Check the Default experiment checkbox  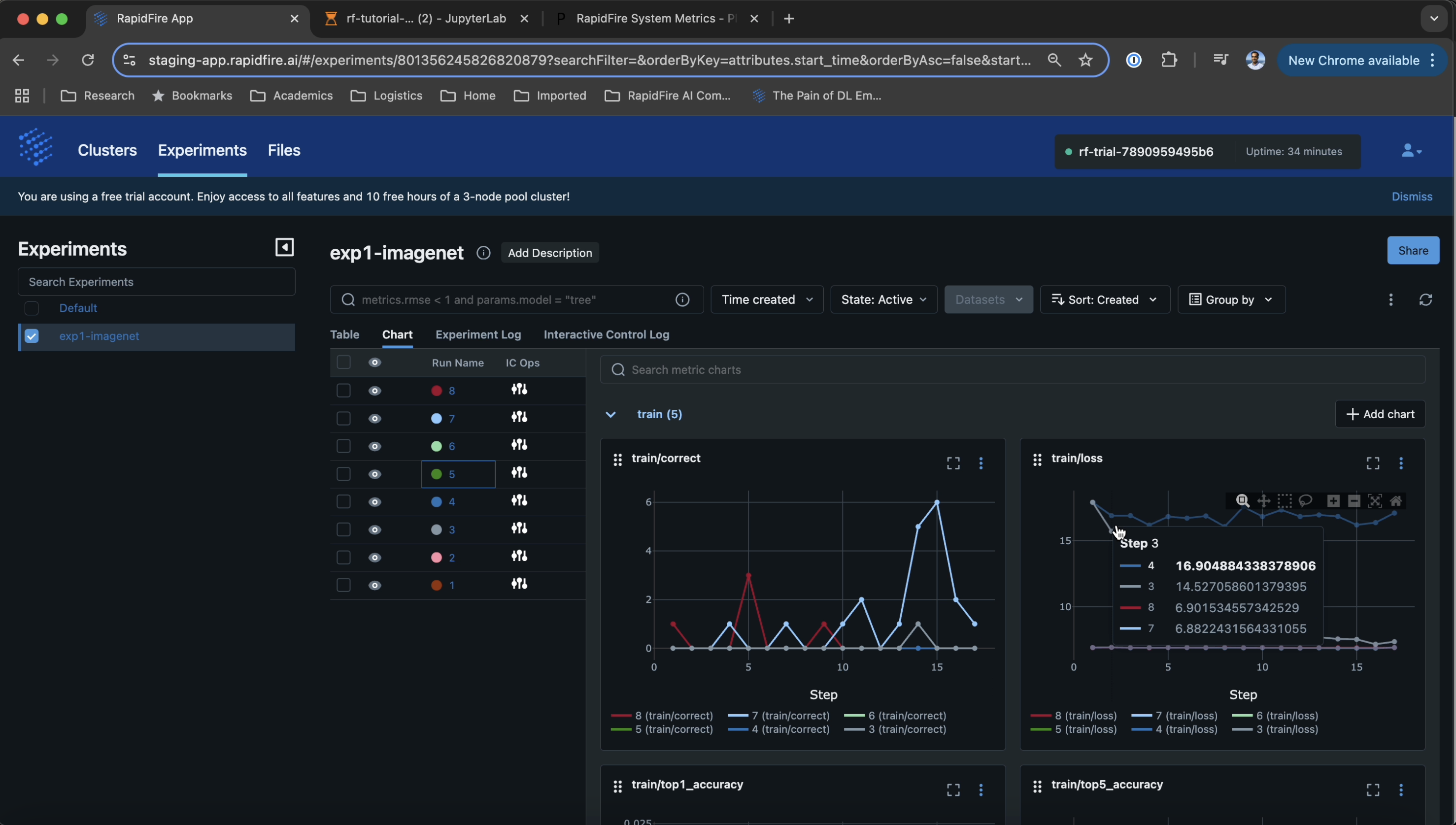(32, 308)
